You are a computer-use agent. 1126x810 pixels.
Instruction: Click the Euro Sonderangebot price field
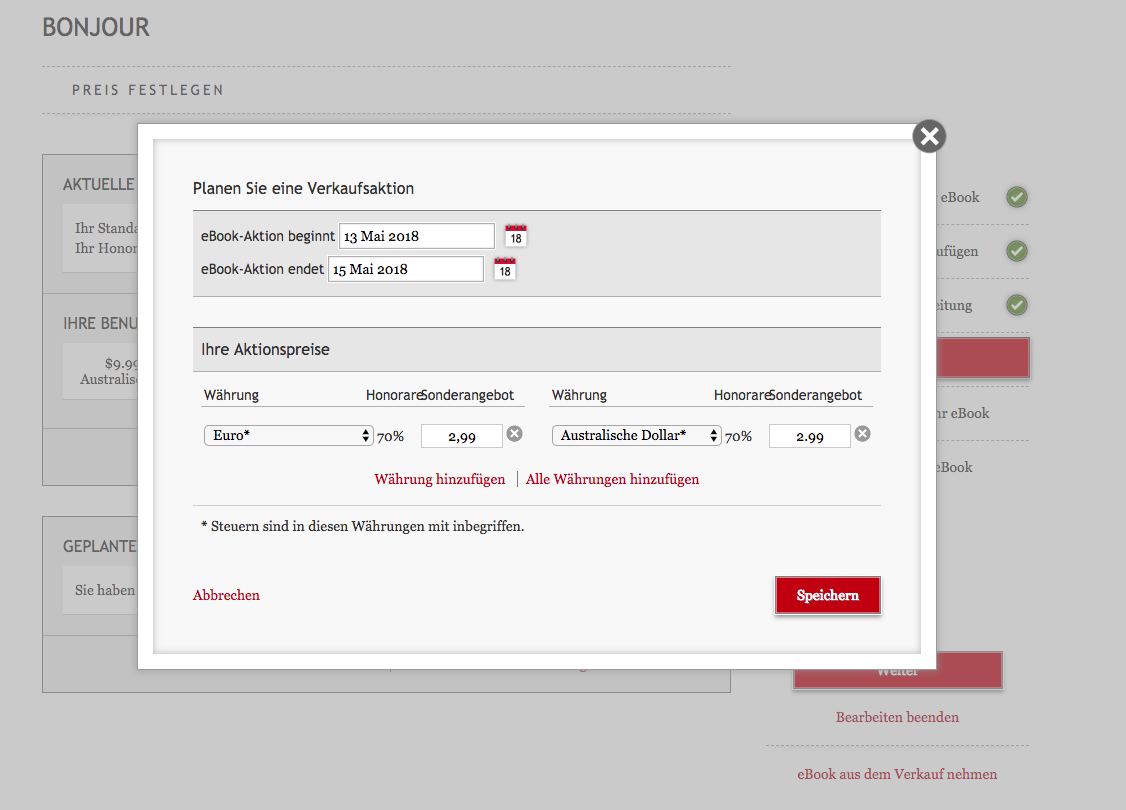pos(462,436)
